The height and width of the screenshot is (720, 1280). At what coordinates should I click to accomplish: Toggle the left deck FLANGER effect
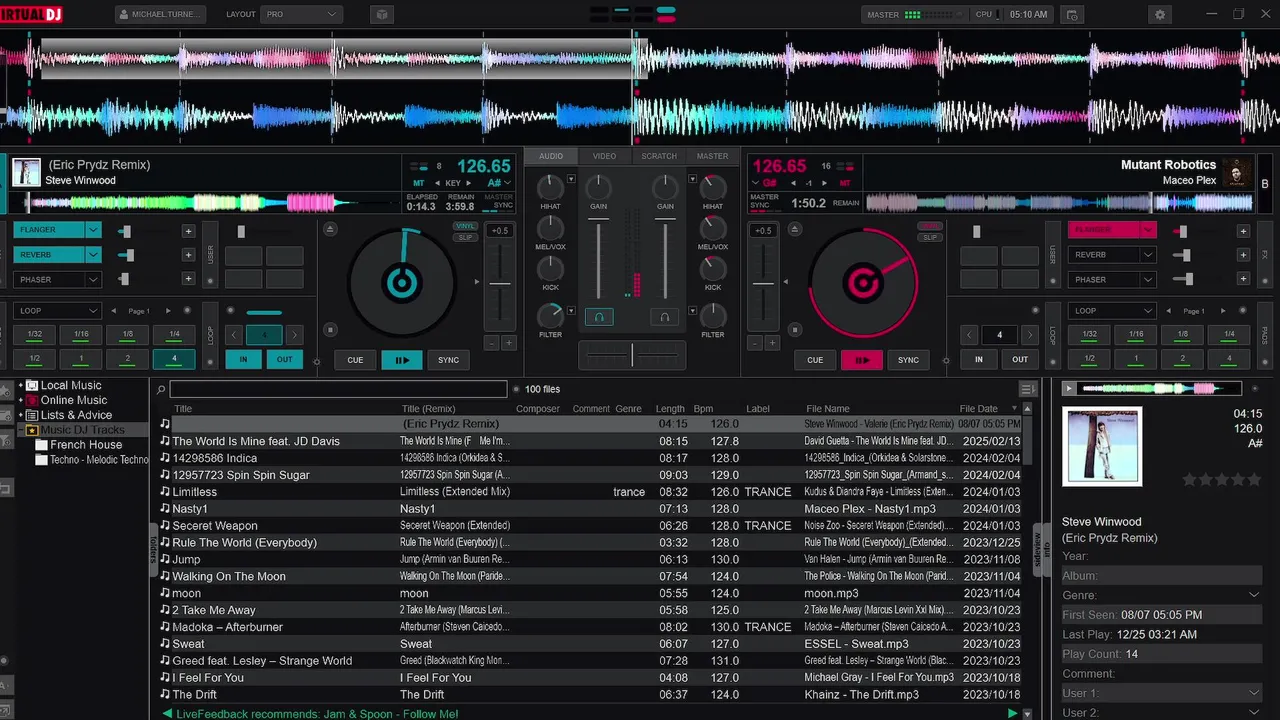click(x=50, y=230)
